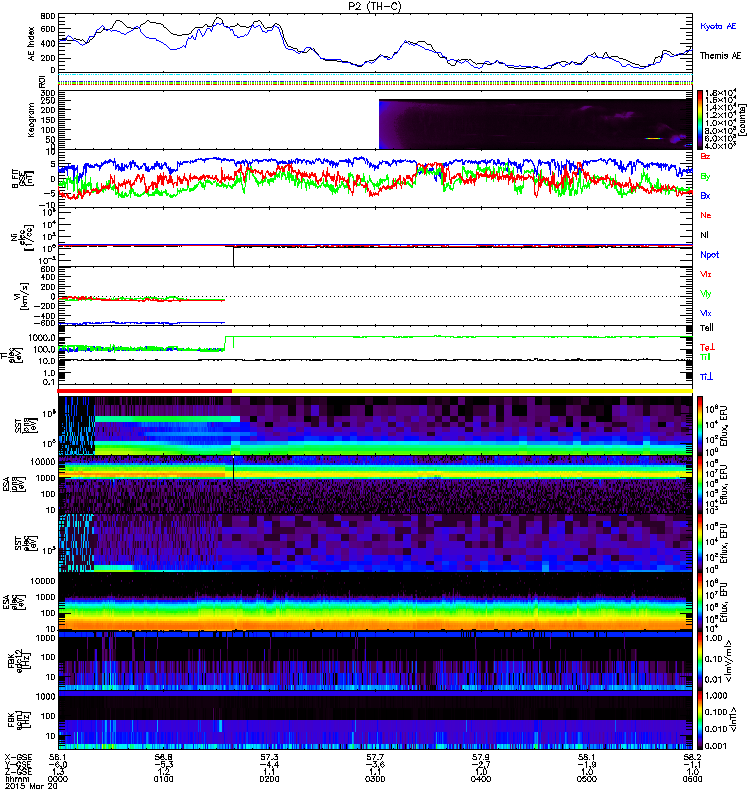Click the X-GSE row label

(x=18, y=758)
